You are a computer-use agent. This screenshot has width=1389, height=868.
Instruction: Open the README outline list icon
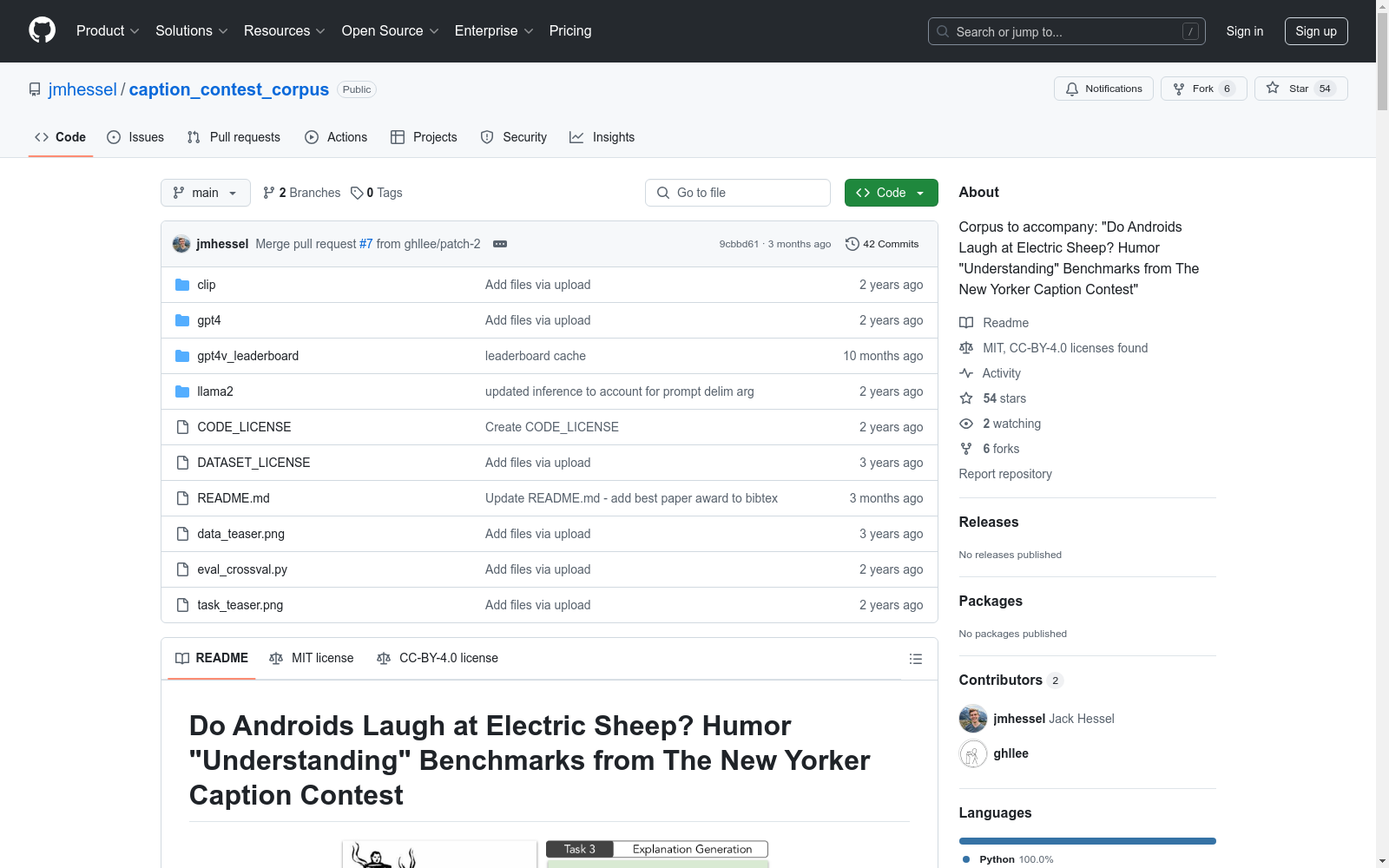915,659
